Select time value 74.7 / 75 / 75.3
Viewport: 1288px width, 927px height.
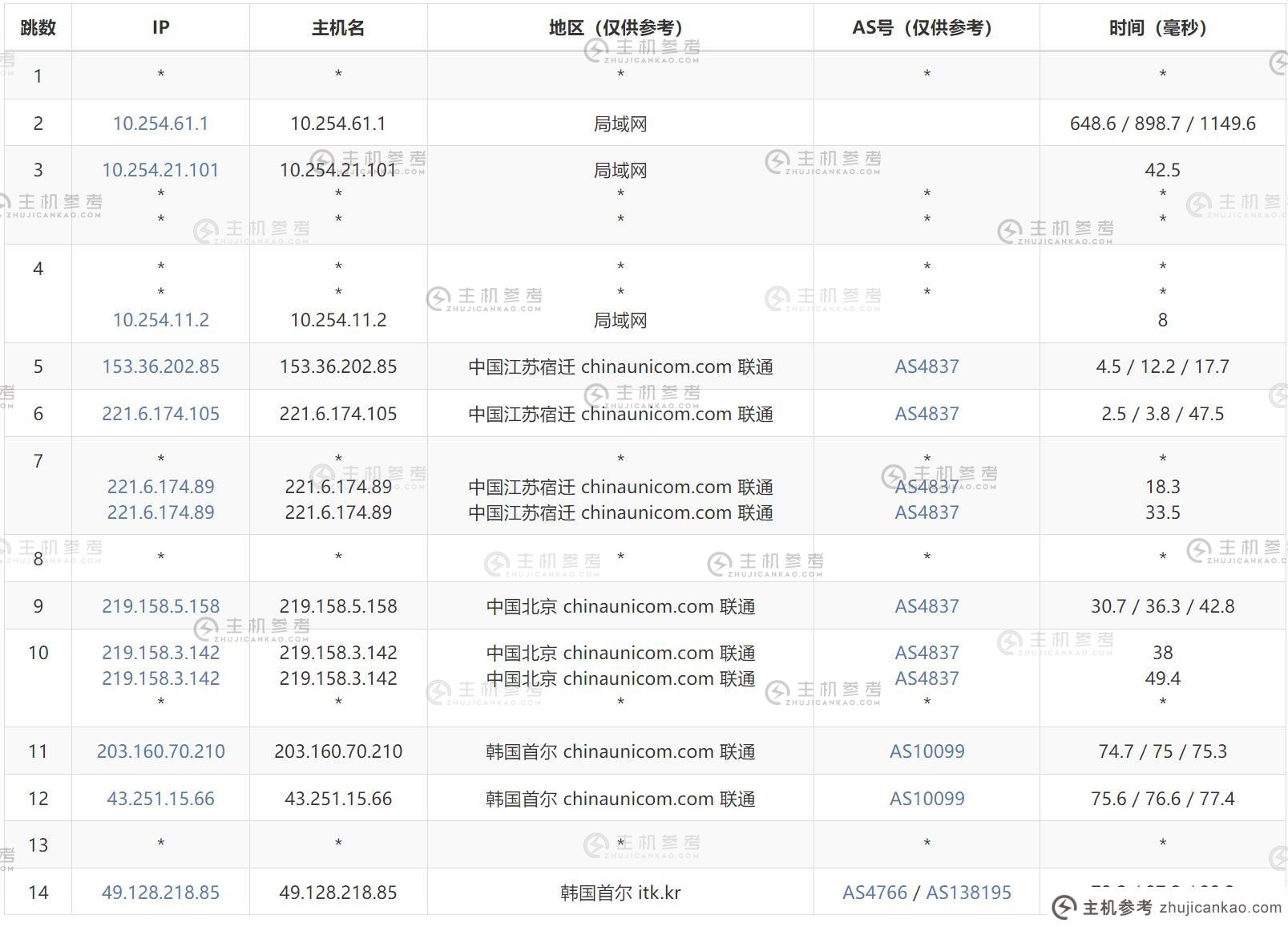coord(1162,751)
